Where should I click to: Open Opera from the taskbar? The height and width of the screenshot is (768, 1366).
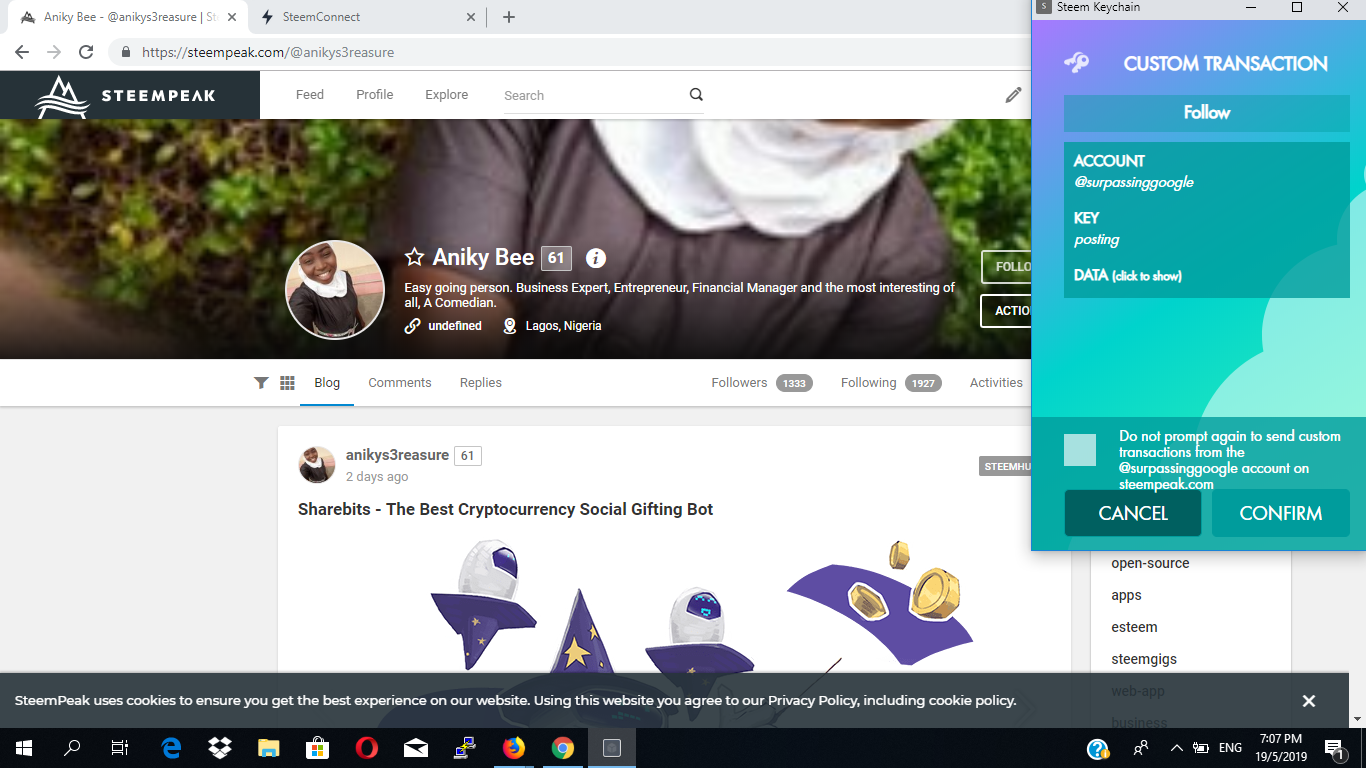click(366, 747)
